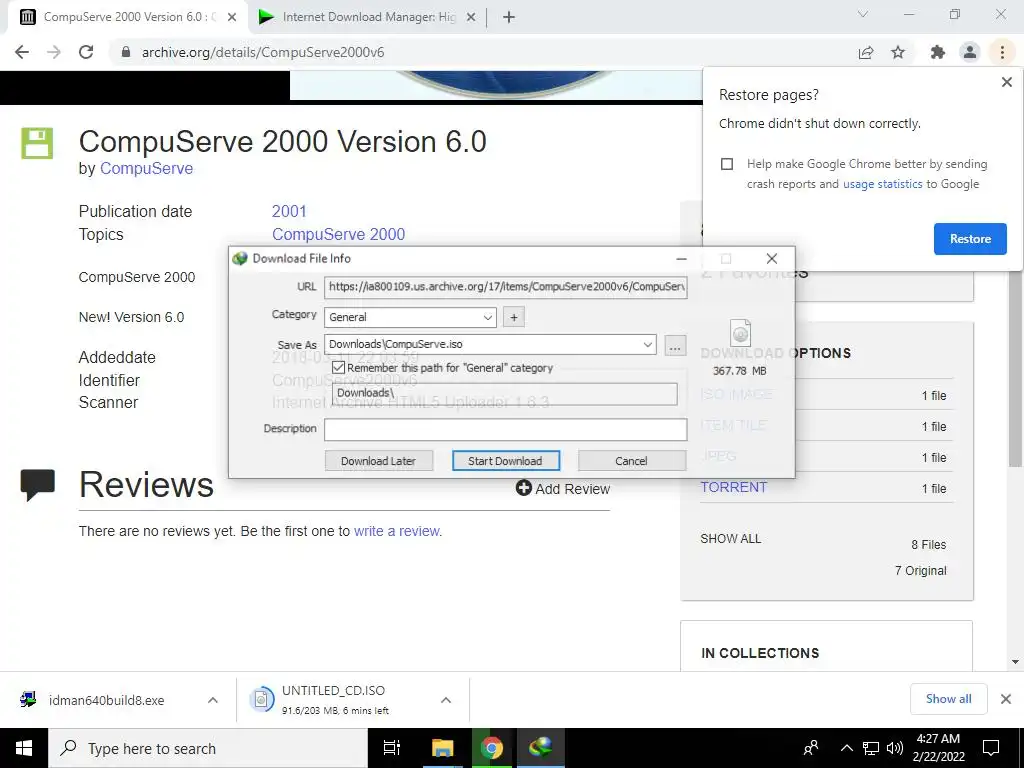Click the Restore button
Viewport: 1024px width, 768px height.
pos(970,239)
